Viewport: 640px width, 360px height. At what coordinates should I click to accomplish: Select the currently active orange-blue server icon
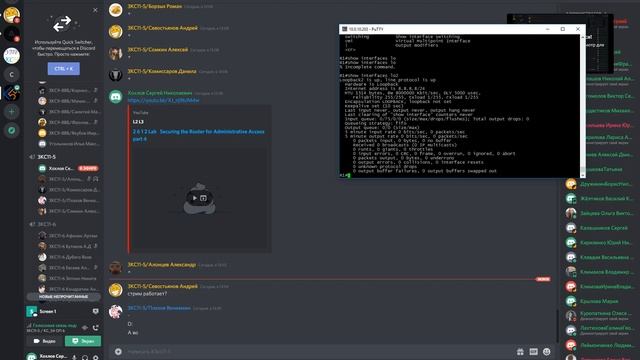(11, 93)
